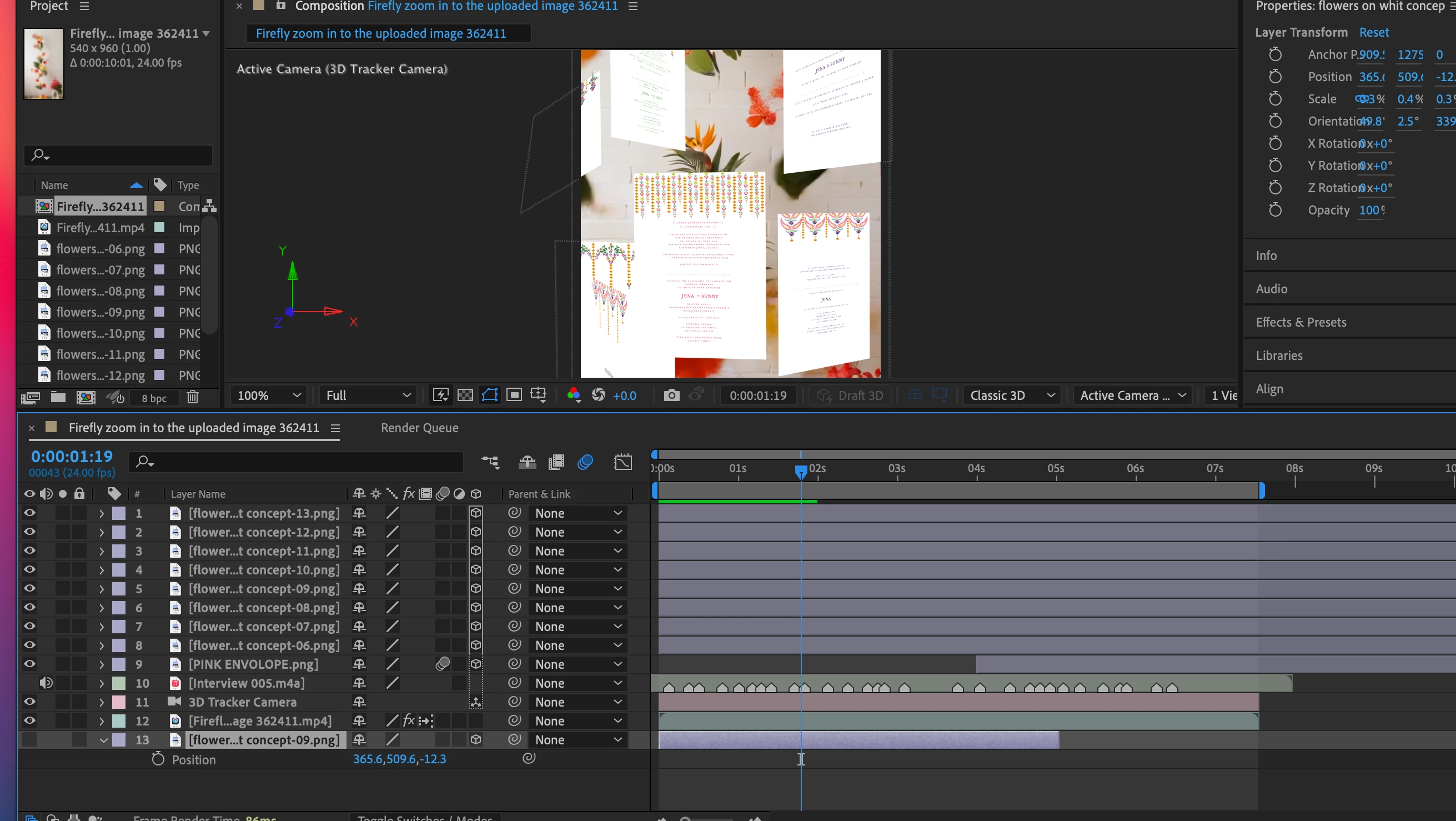Click the snapshot camera icon in viewer
The height and width of the screenshot is (821, 1456).
click(671, 396)
